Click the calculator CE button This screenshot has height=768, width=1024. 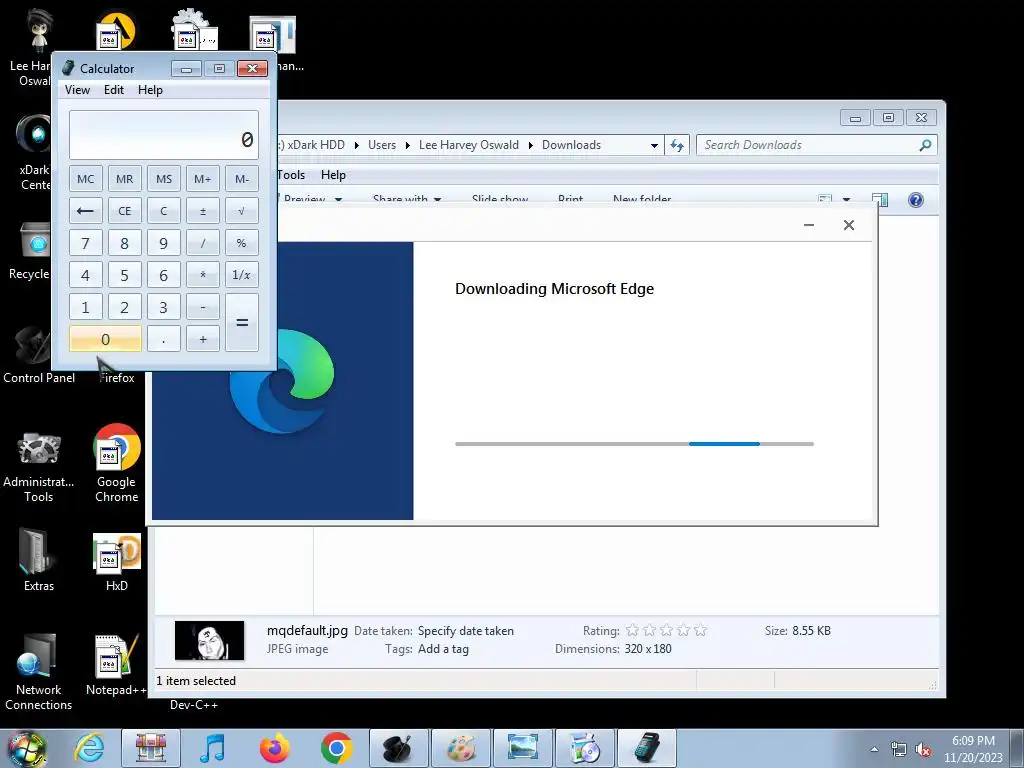click(125, 211)
